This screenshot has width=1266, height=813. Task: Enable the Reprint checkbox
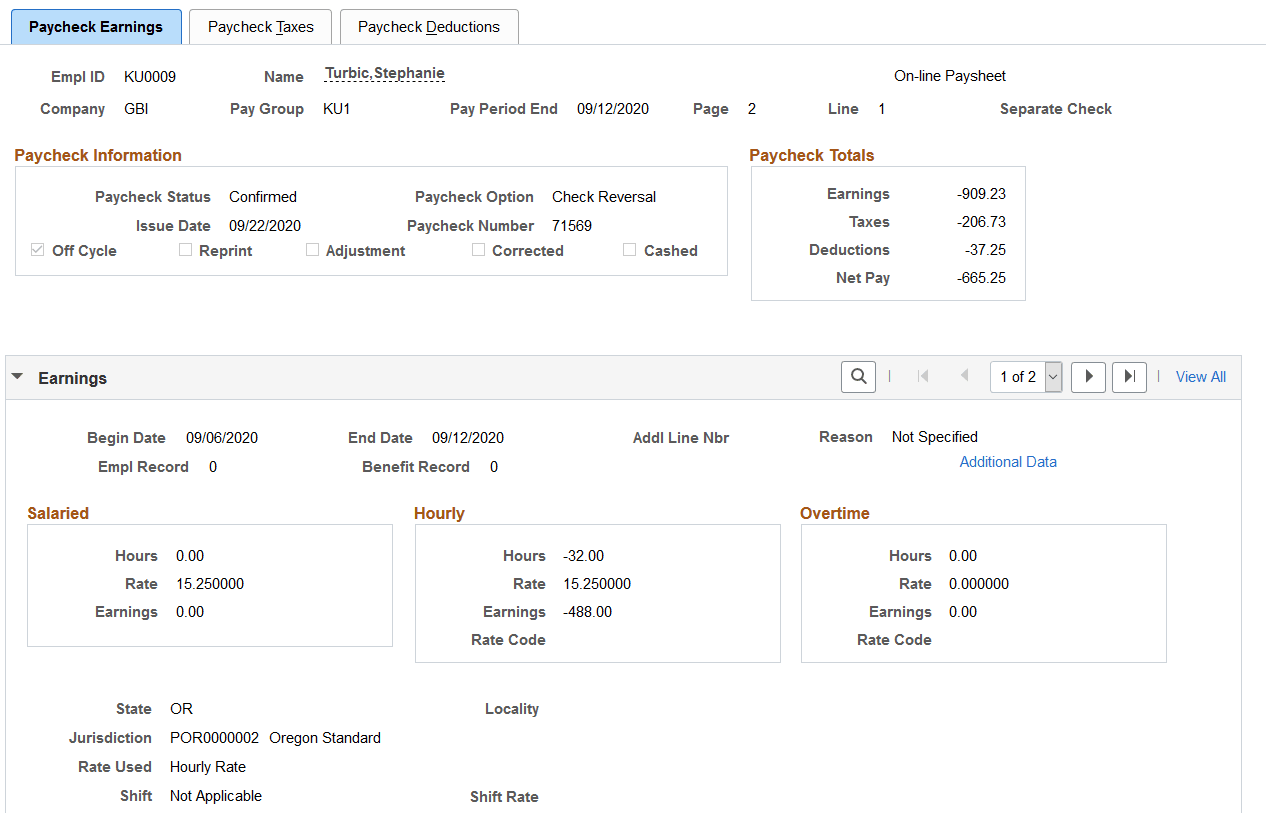(x=185, y=250)
